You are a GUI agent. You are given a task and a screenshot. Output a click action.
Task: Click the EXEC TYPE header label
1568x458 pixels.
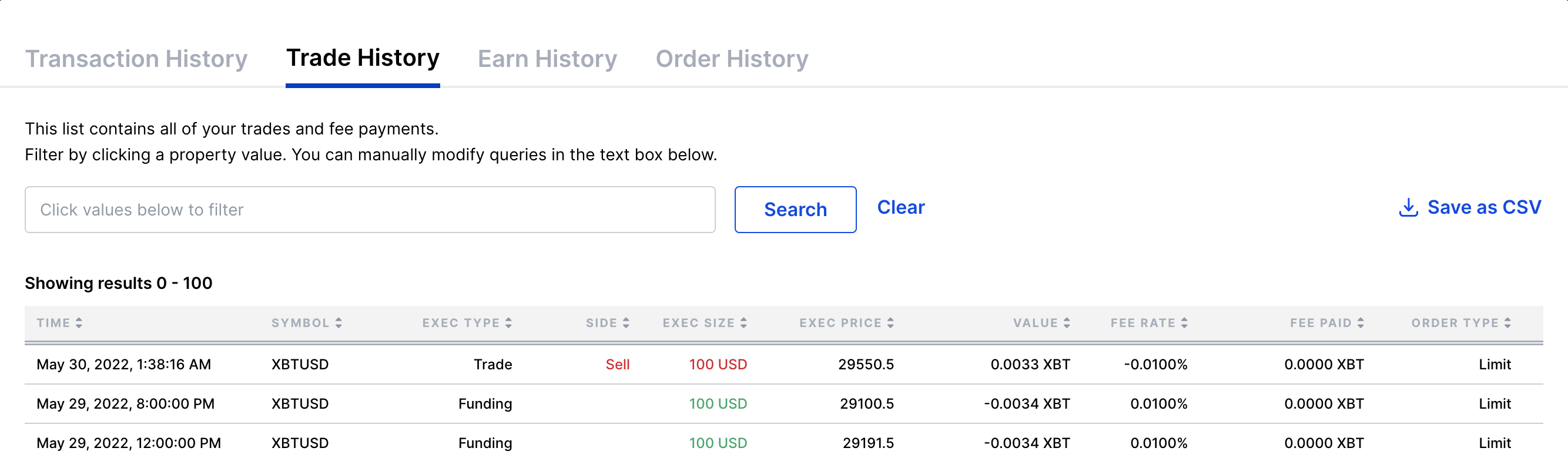[461, 323]
